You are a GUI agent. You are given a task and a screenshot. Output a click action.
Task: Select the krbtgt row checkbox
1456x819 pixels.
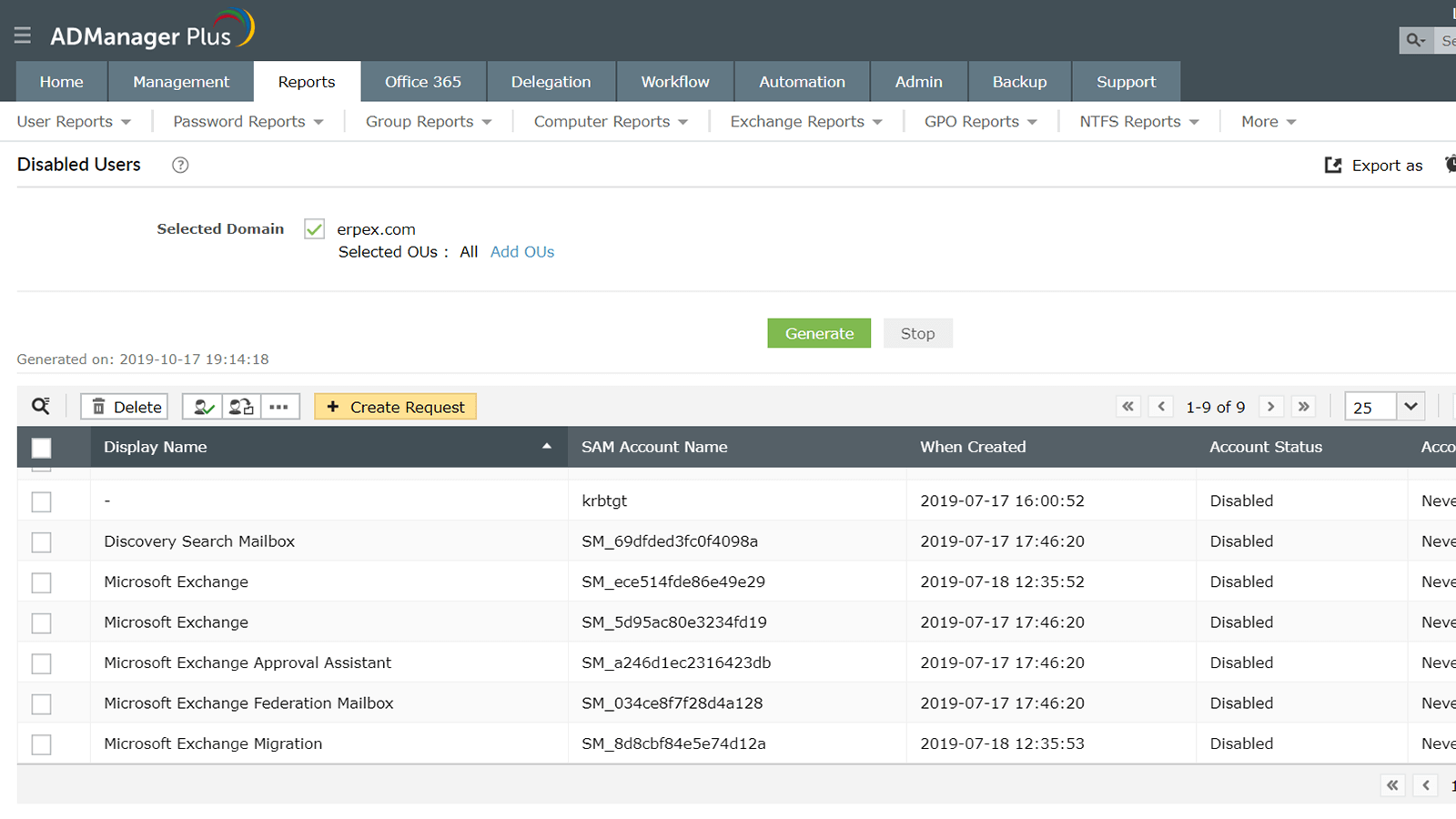click(42, 501)
